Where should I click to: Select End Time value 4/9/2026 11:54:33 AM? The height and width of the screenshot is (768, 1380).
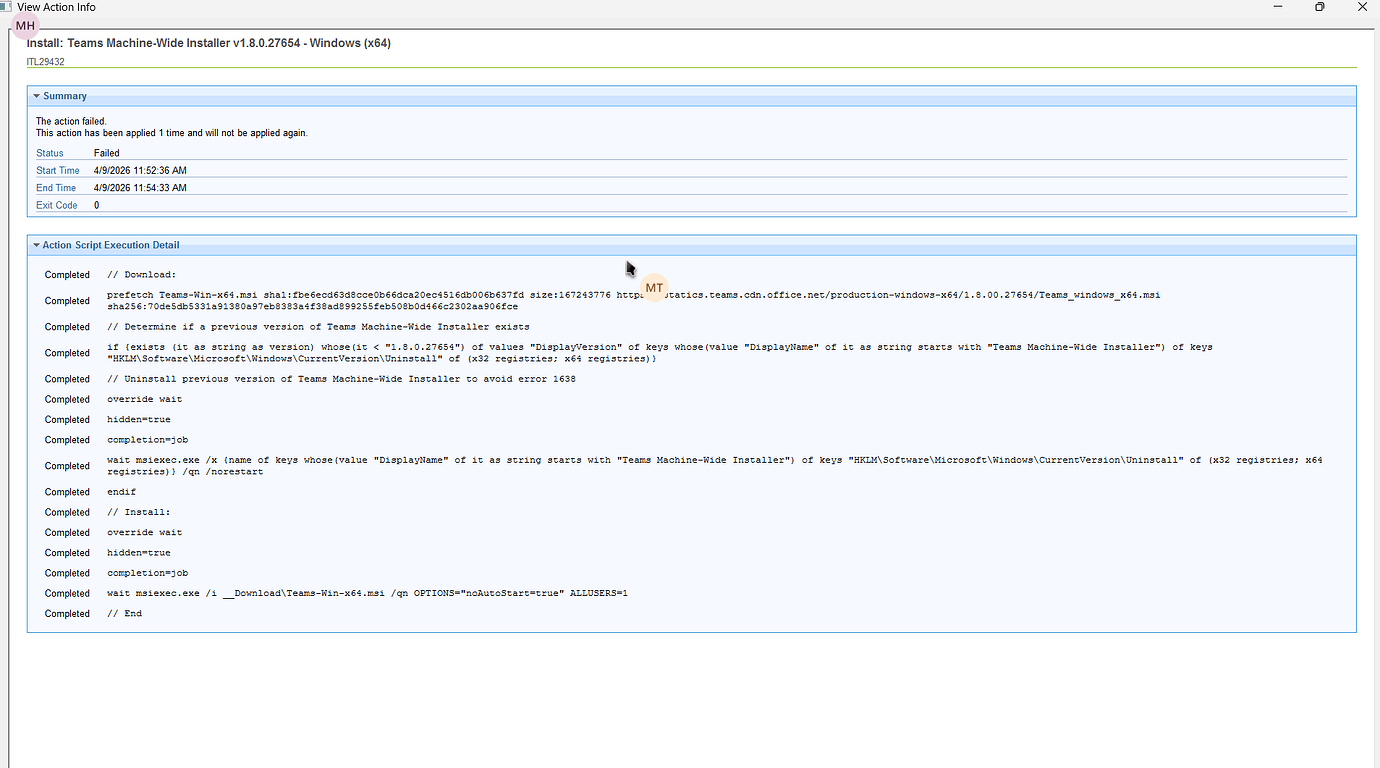pyautogui.click(x=140, y=188)
